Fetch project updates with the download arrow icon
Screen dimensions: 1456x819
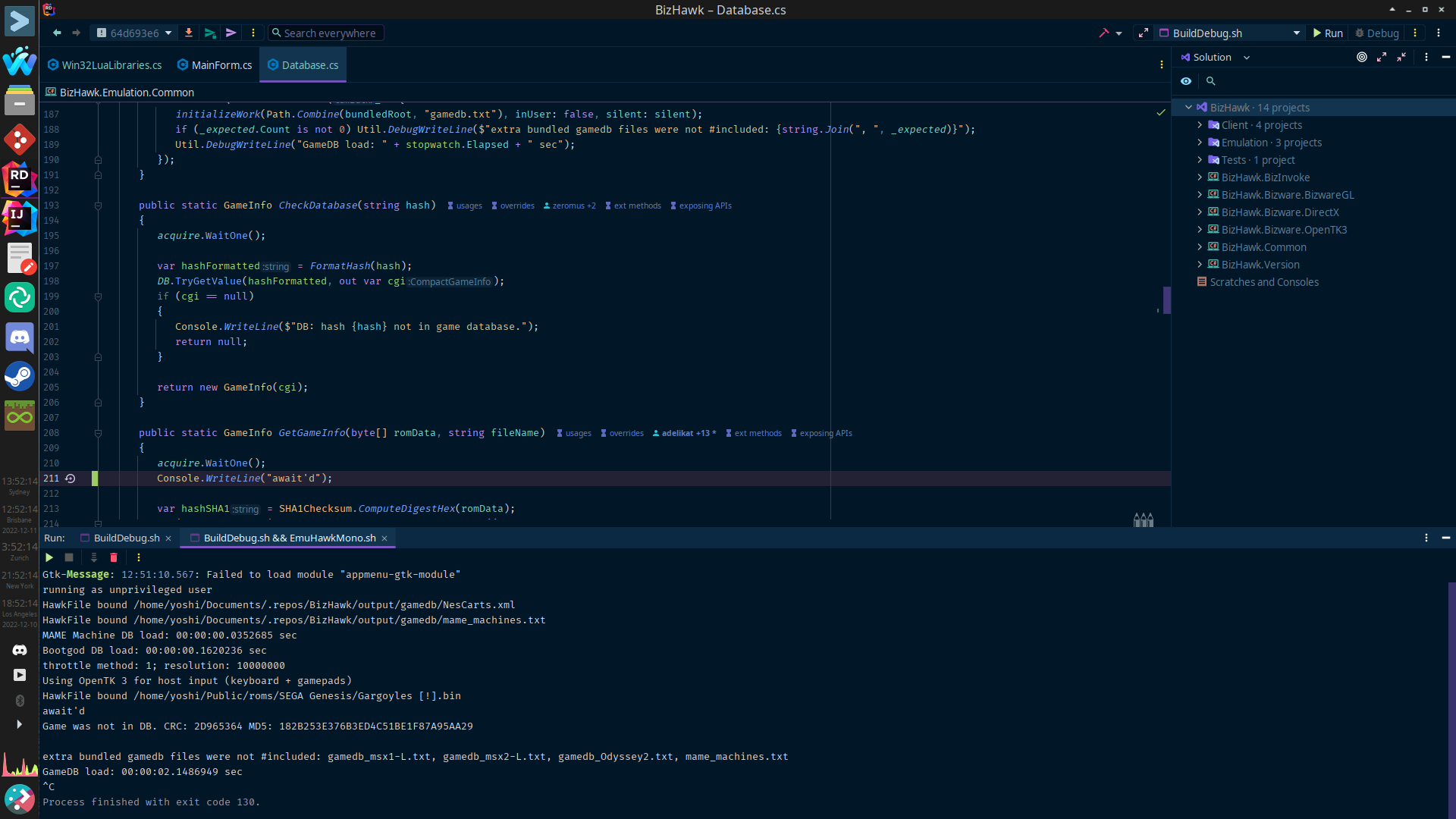(189, 33)
